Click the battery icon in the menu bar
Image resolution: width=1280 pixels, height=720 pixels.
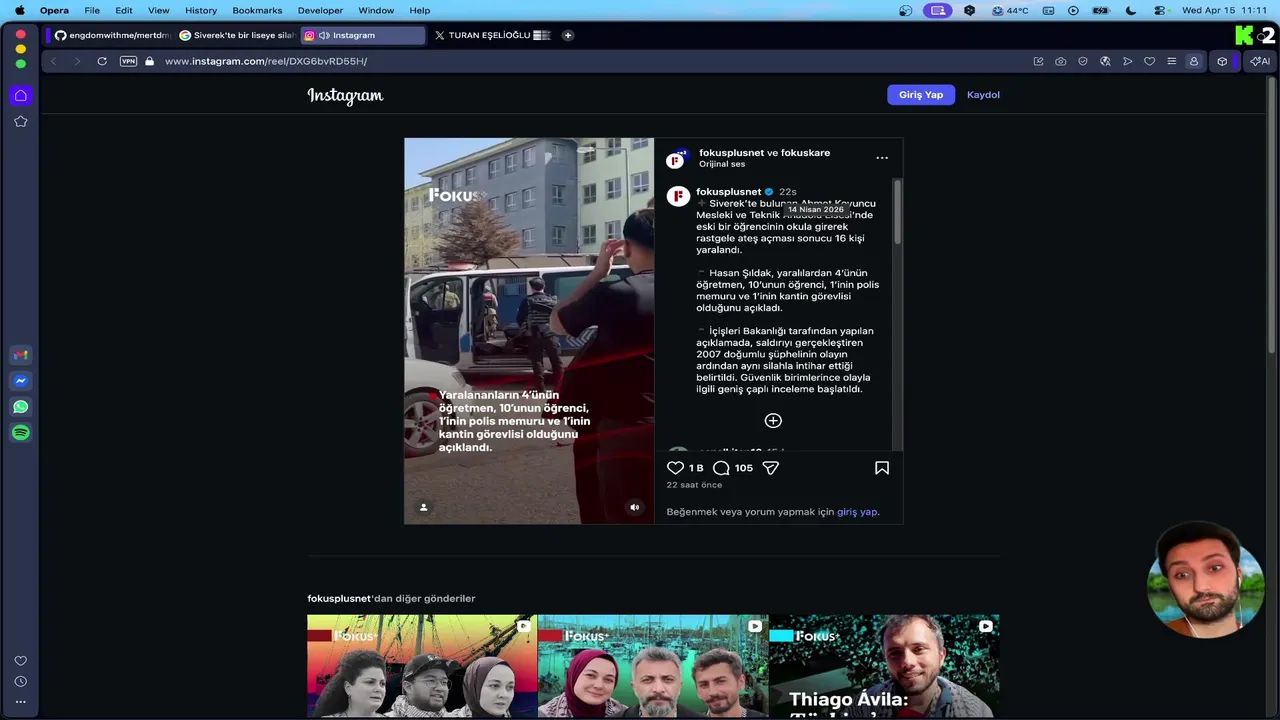coord(1101,10)
